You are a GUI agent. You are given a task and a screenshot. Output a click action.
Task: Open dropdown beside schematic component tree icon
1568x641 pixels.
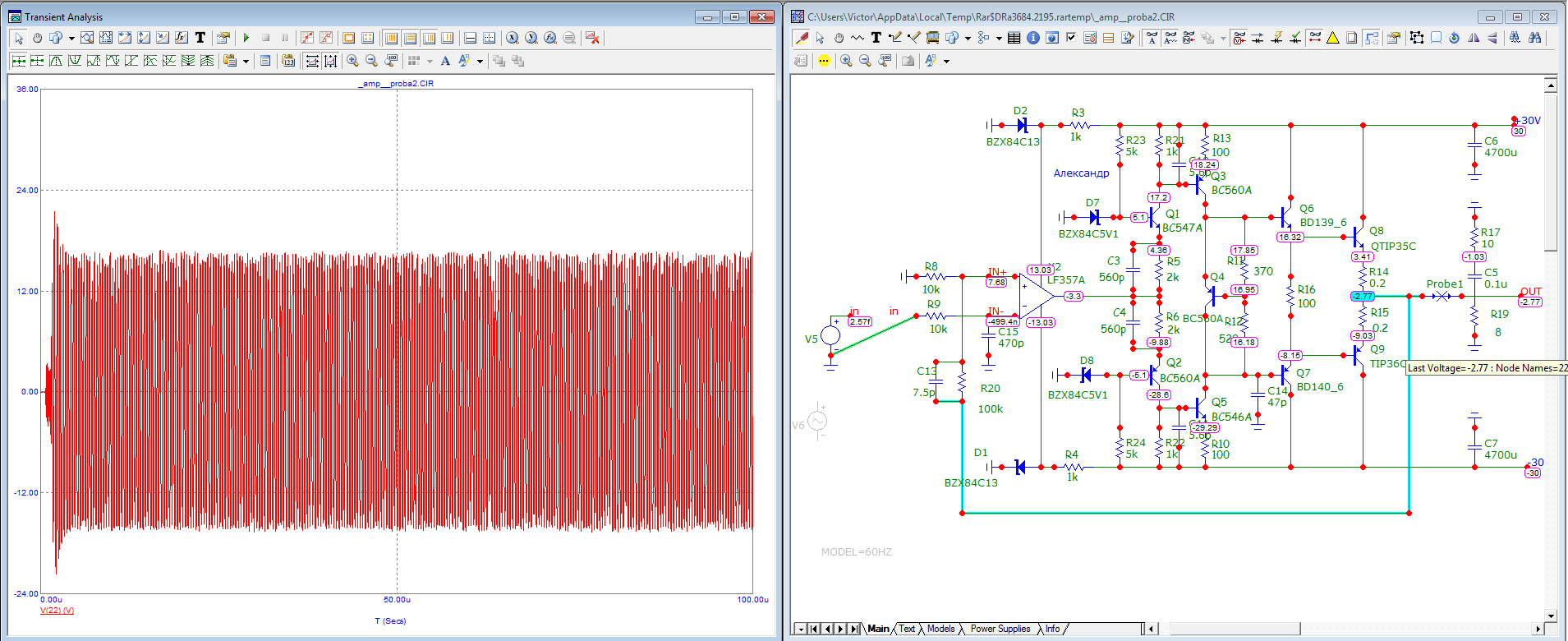click(999, 38)
